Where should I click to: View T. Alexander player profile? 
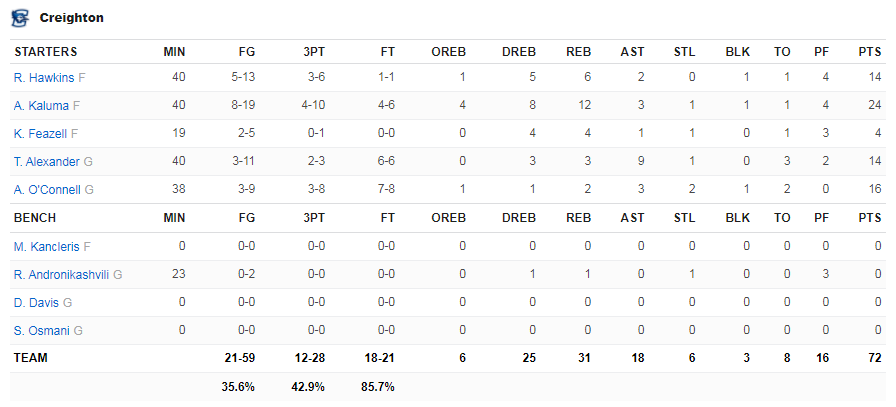pos(47,162)
